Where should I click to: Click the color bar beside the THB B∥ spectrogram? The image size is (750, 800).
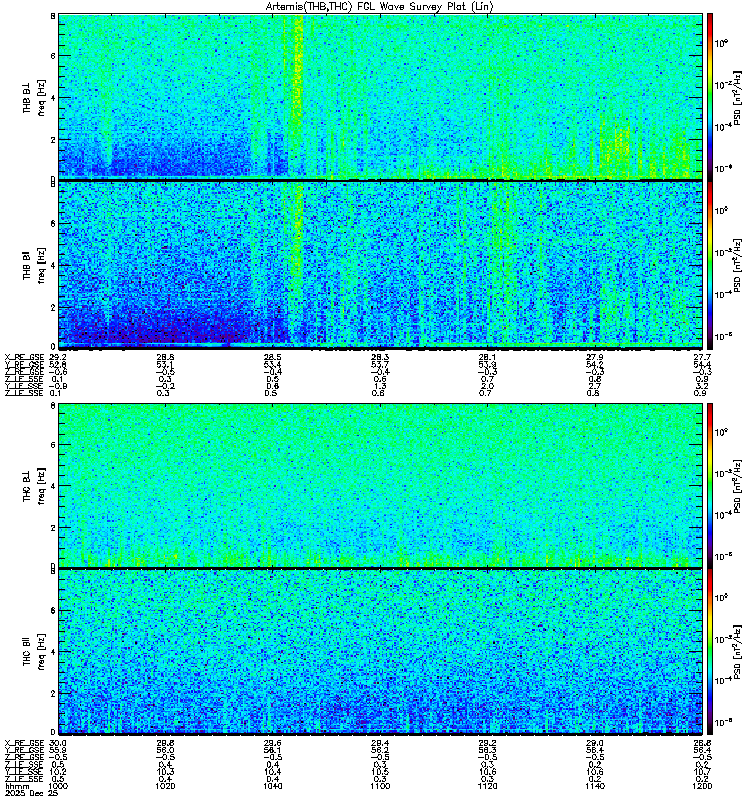click(709, 265)
